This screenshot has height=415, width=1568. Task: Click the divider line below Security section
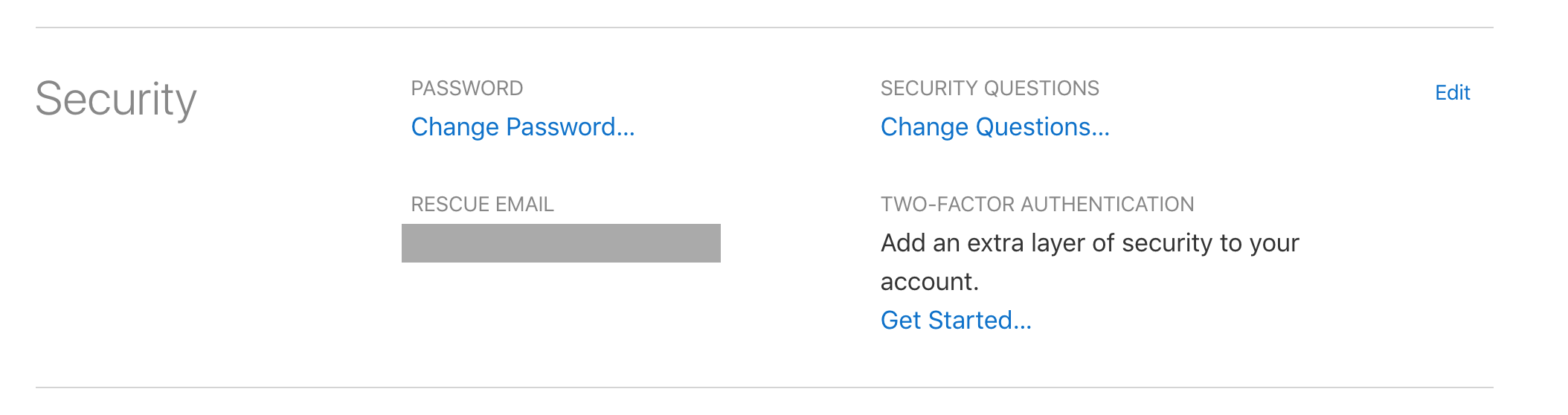[764, 387]
